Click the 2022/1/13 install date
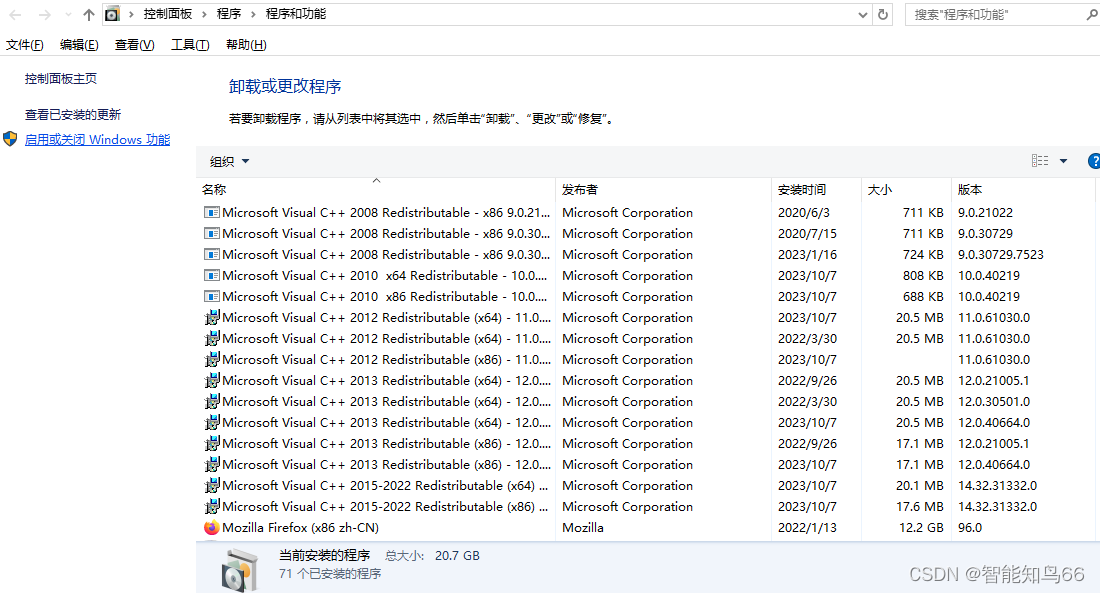Viewport: 1100px width, 593px height. (807, 528)
